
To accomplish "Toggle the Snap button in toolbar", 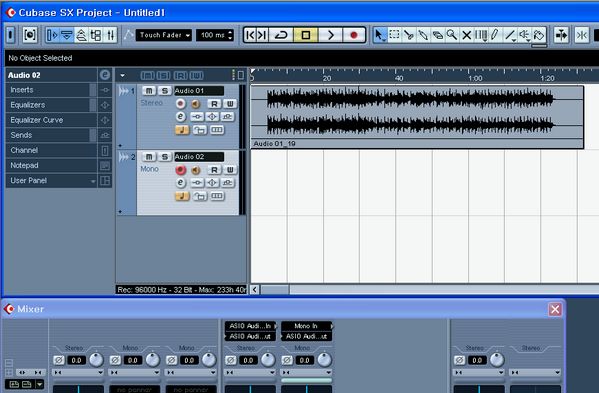I will click(x=582, y=35).
